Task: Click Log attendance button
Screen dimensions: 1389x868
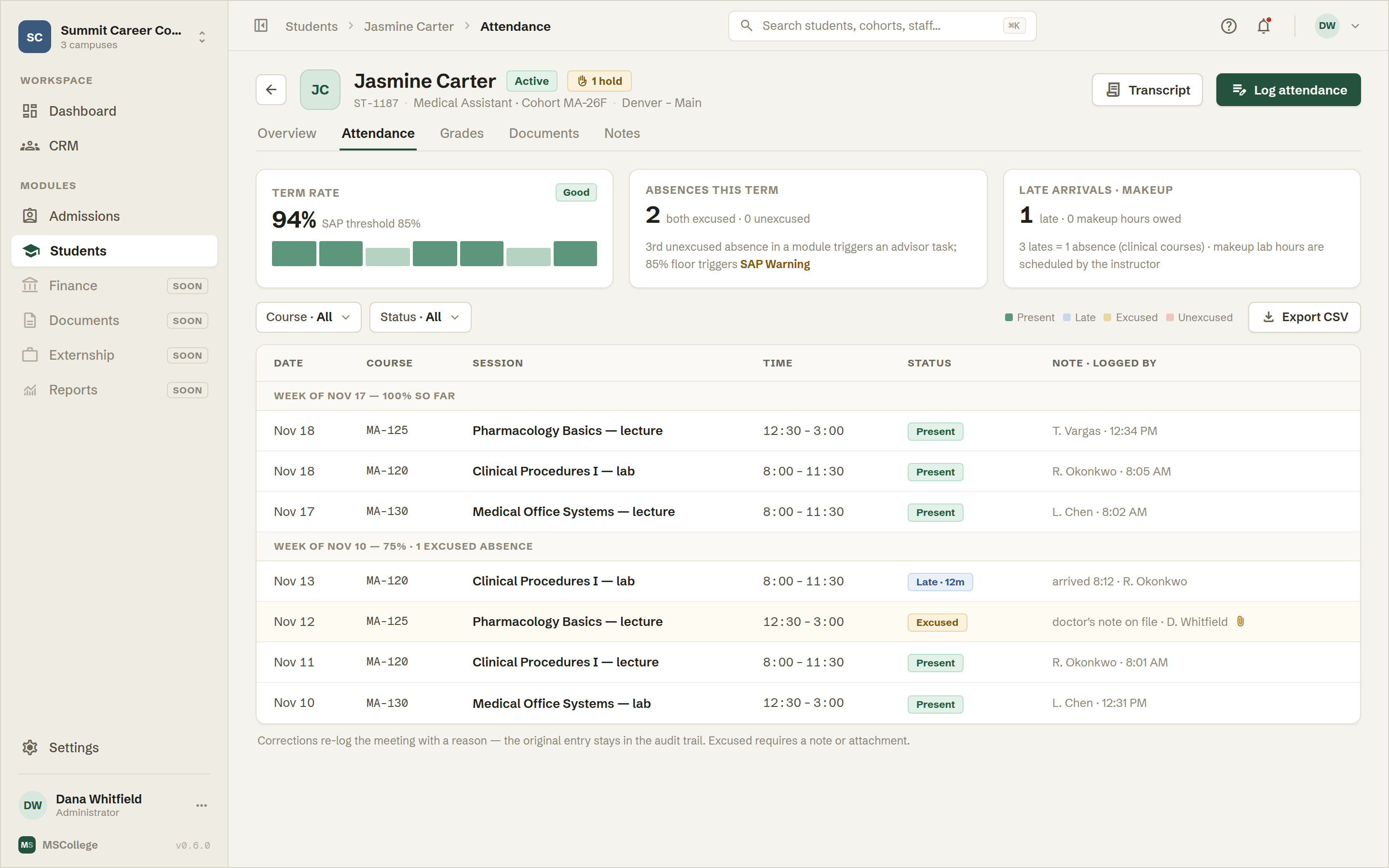Action: [1288, 90]
